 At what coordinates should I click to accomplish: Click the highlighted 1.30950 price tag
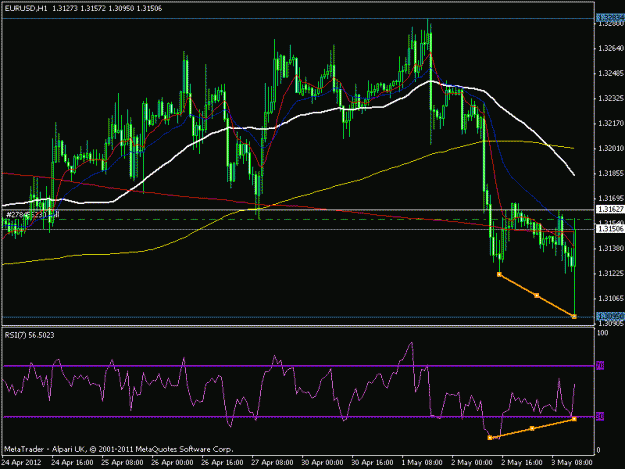pyautogui.click(x=610, y=316)
